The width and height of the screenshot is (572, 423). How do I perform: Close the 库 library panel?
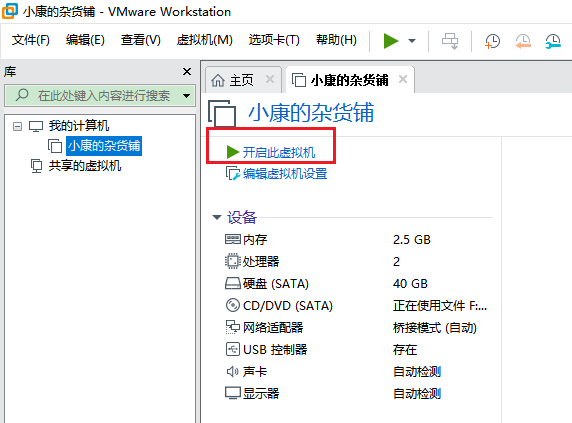point(187,71)
